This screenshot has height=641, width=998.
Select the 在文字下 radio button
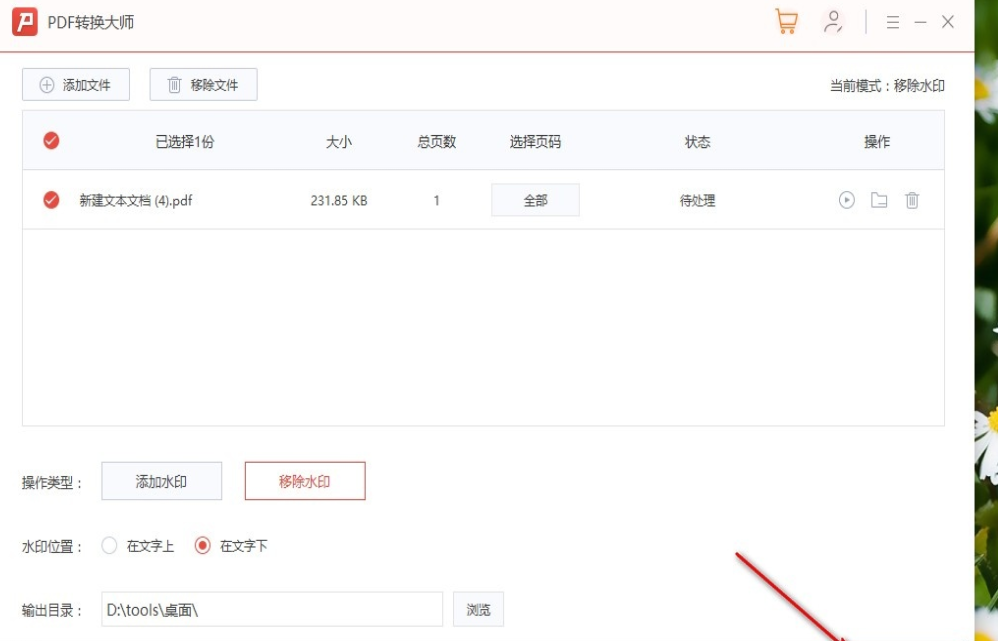pyautogui.click(x=205, y=546)
